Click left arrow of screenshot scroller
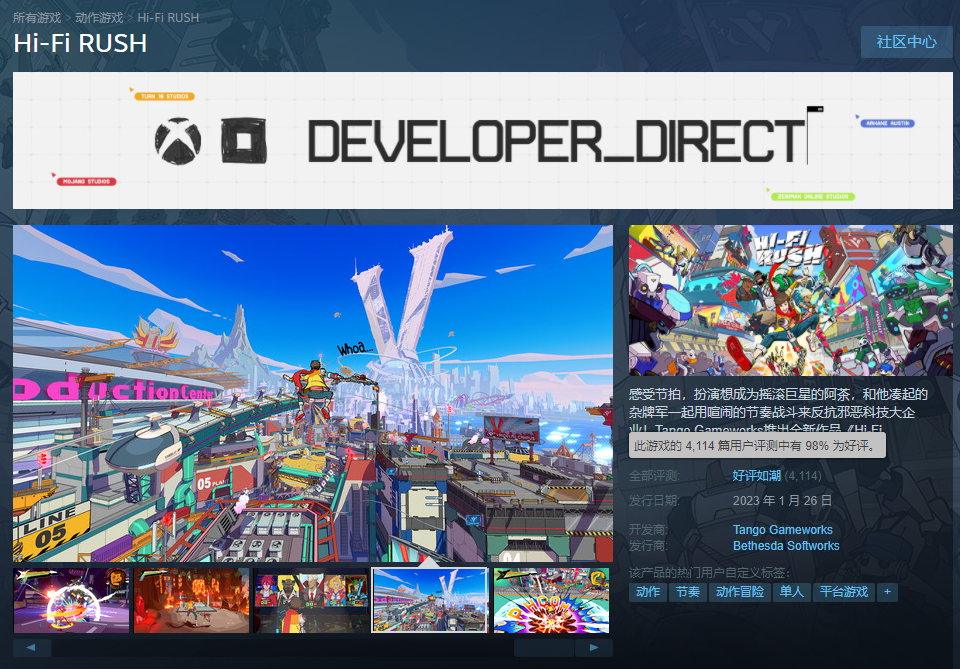960x669 pixels. pos(32,648)
